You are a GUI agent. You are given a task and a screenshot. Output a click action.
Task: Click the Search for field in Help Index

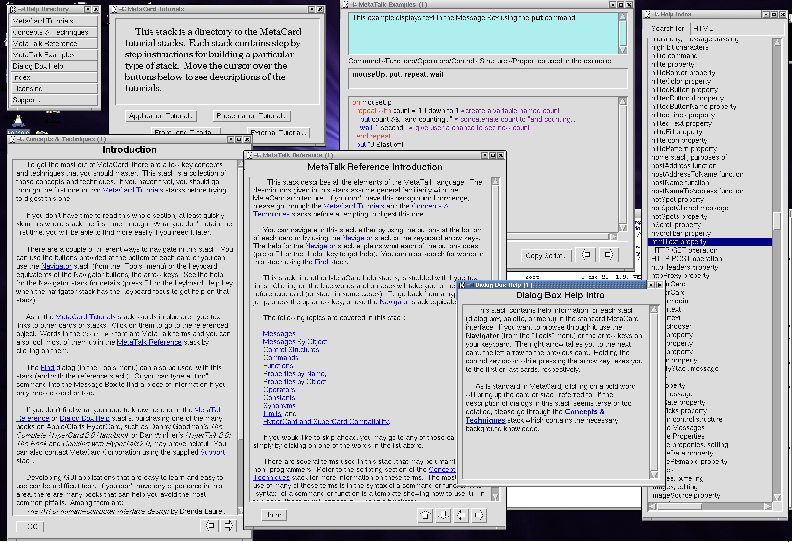pos(738,28)
